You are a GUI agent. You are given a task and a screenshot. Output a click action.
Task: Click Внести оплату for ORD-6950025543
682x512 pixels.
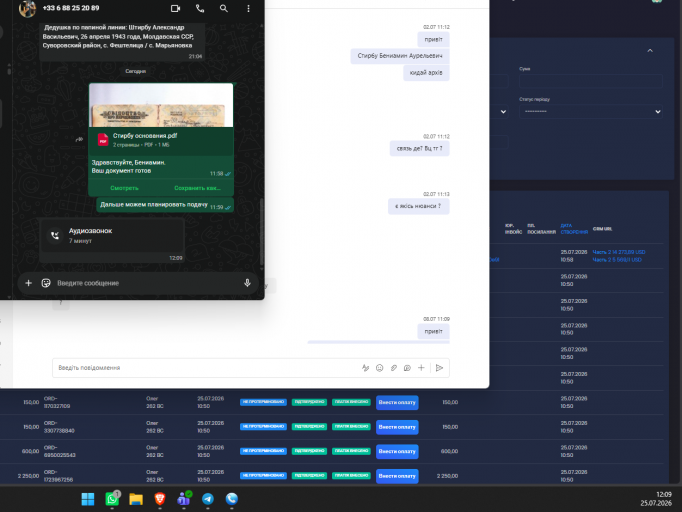click(397, 452)
